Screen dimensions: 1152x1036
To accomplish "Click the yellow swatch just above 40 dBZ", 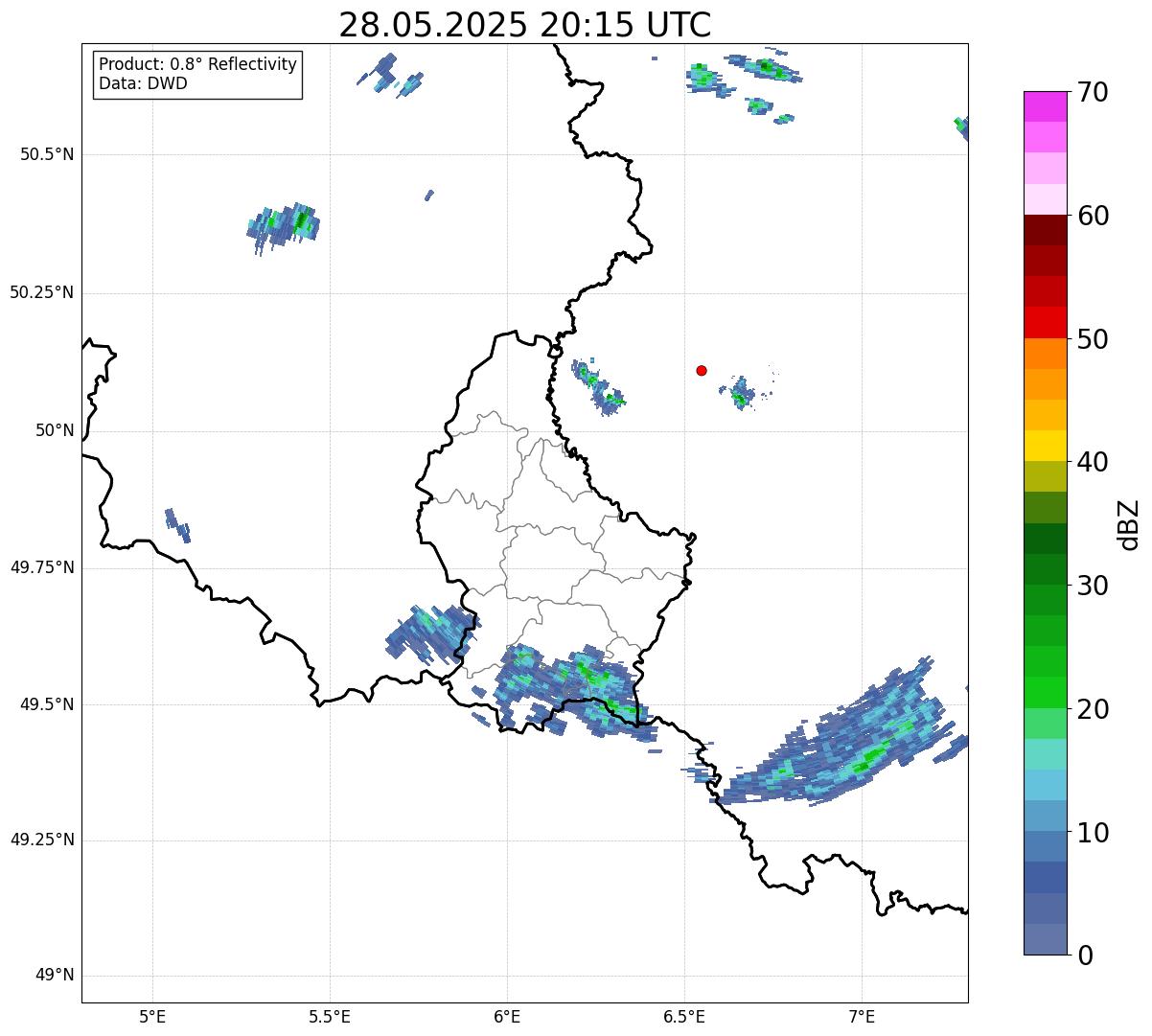I will [1045, 446].
